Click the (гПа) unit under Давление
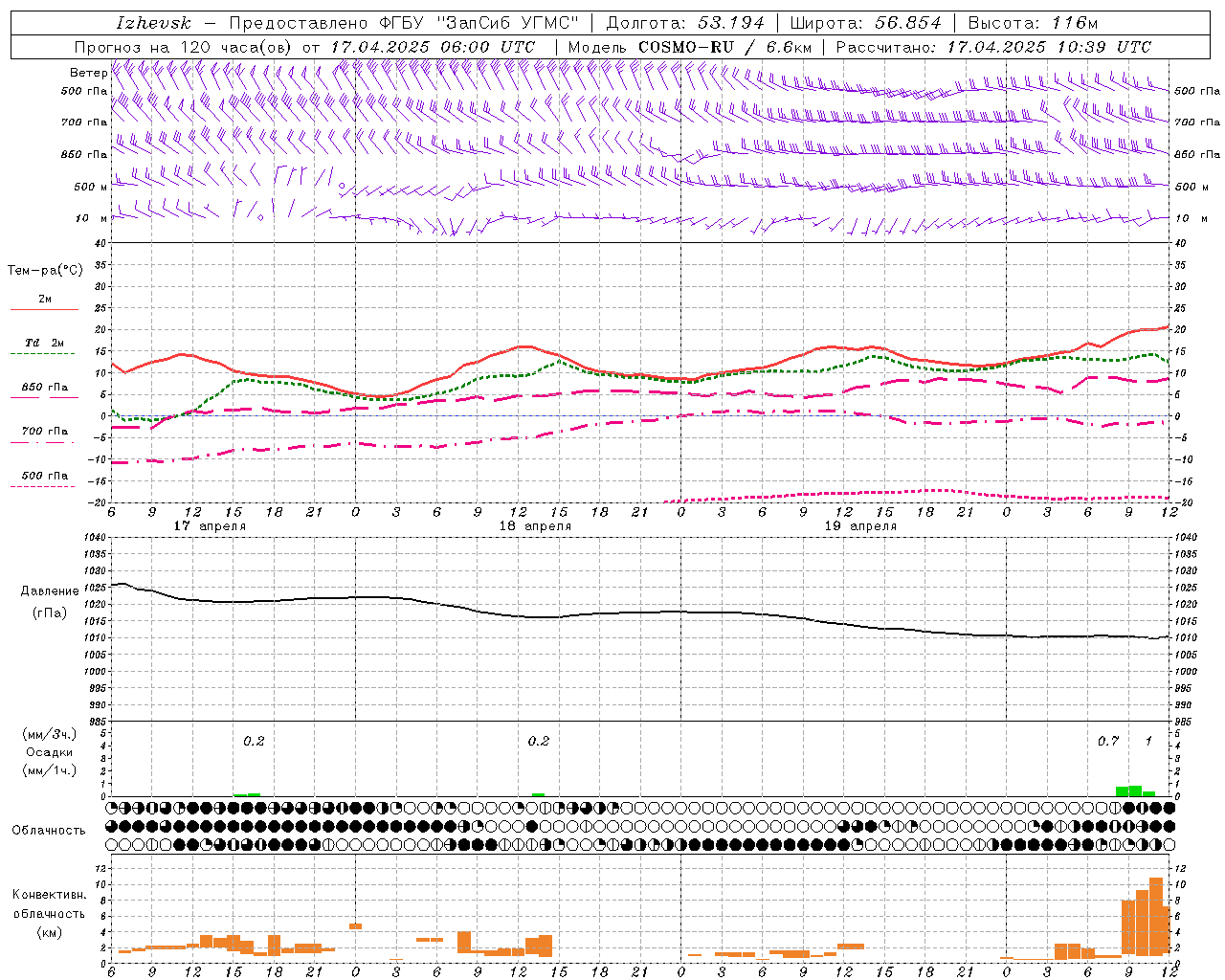The height and width of the screenshot is (980, 1225). click(50, 613)
